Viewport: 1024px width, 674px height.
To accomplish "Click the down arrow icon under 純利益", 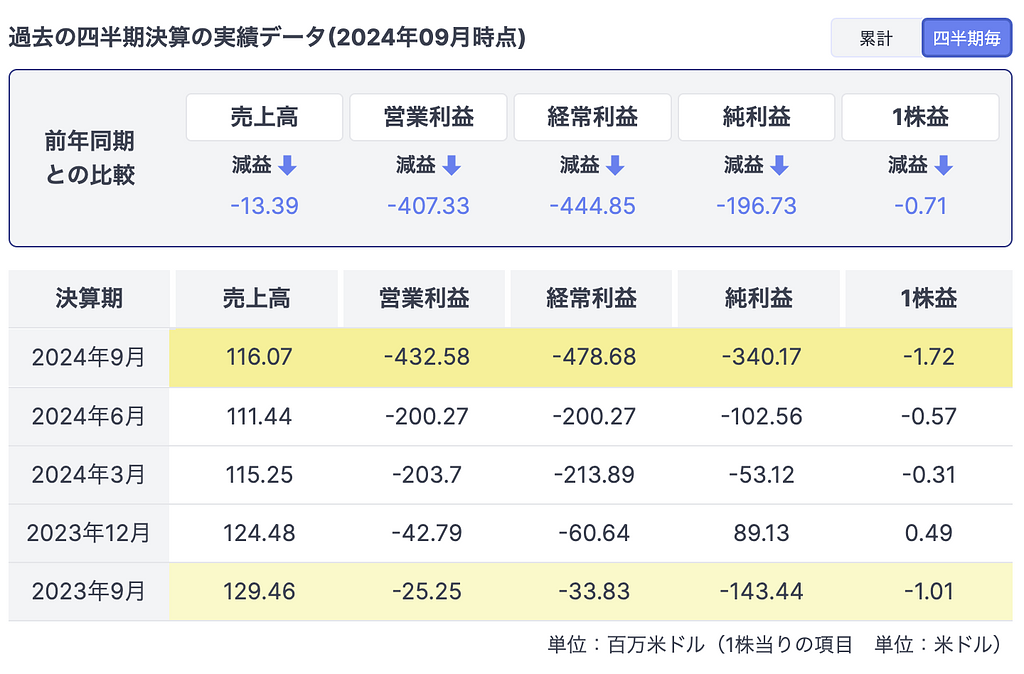I will [x=780, y=166].
